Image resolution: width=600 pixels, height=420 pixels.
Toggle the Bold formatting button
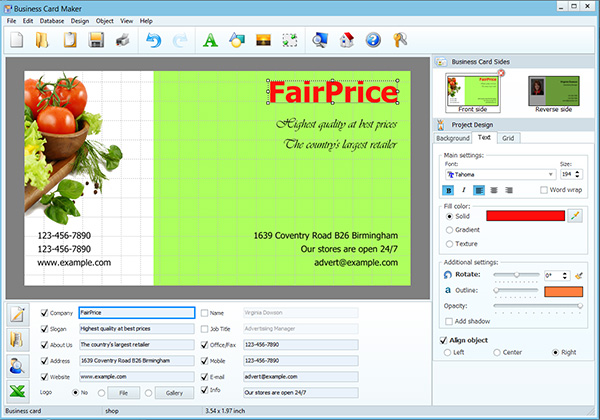click(x=448, y=190)
